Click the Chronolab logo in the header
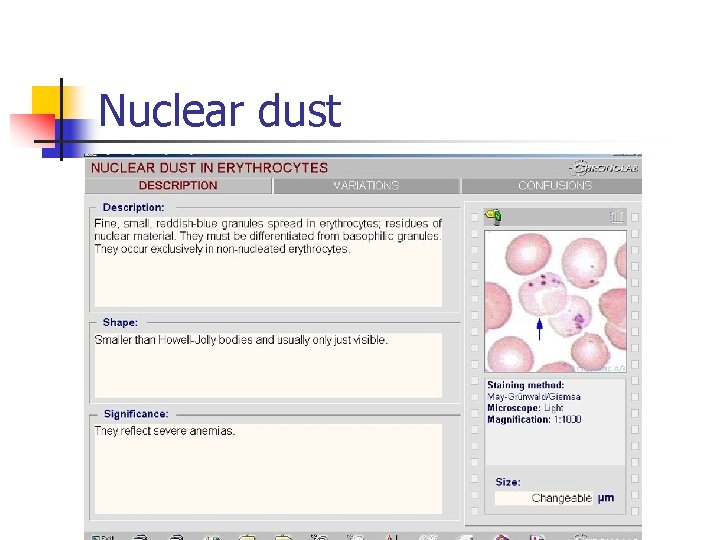This screenshot has height=540, width=720. (604, 168)
